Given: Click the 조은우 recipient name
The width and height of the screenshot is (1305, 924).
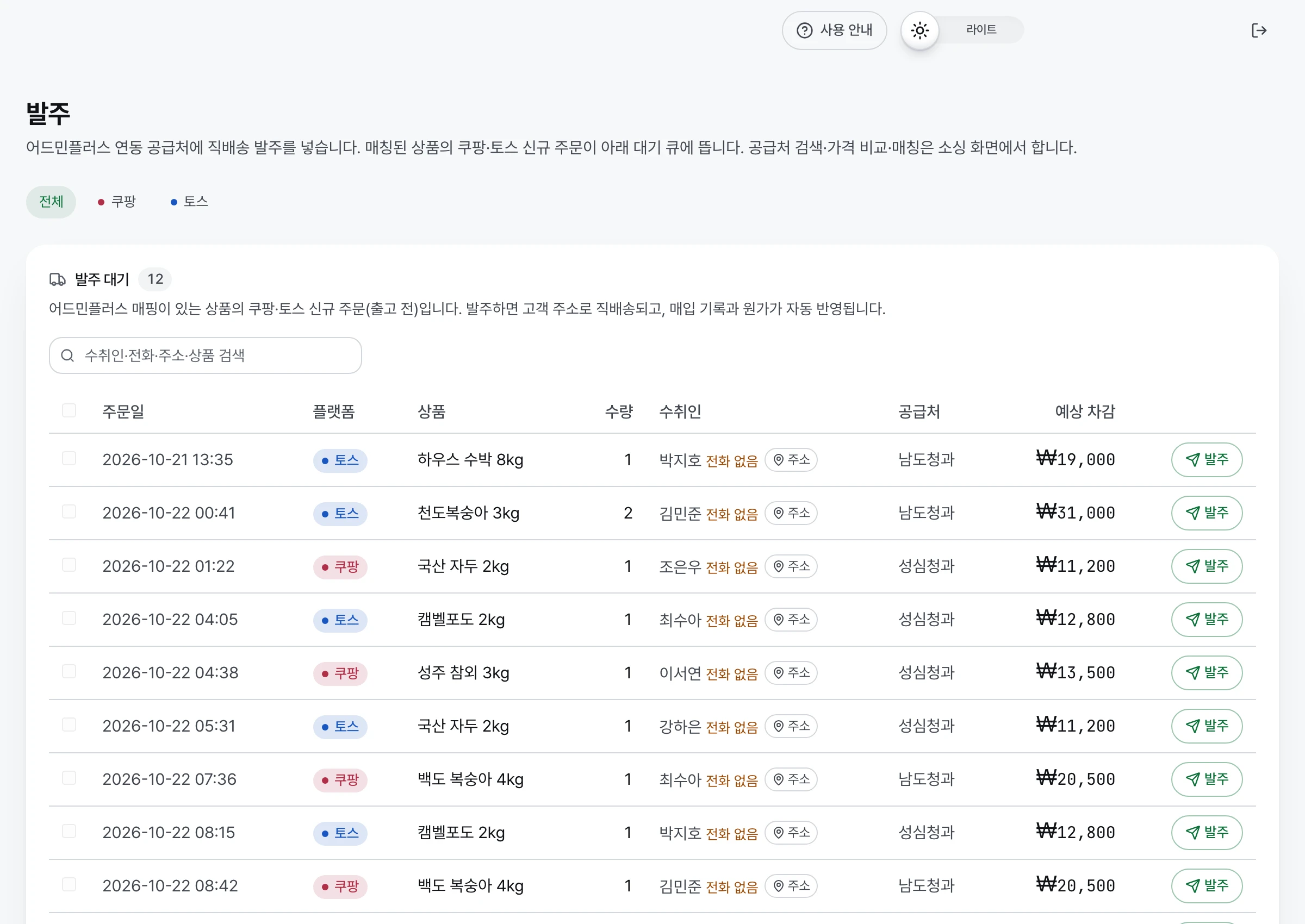Looking at the screenshot, I should (x=680, y=567).
